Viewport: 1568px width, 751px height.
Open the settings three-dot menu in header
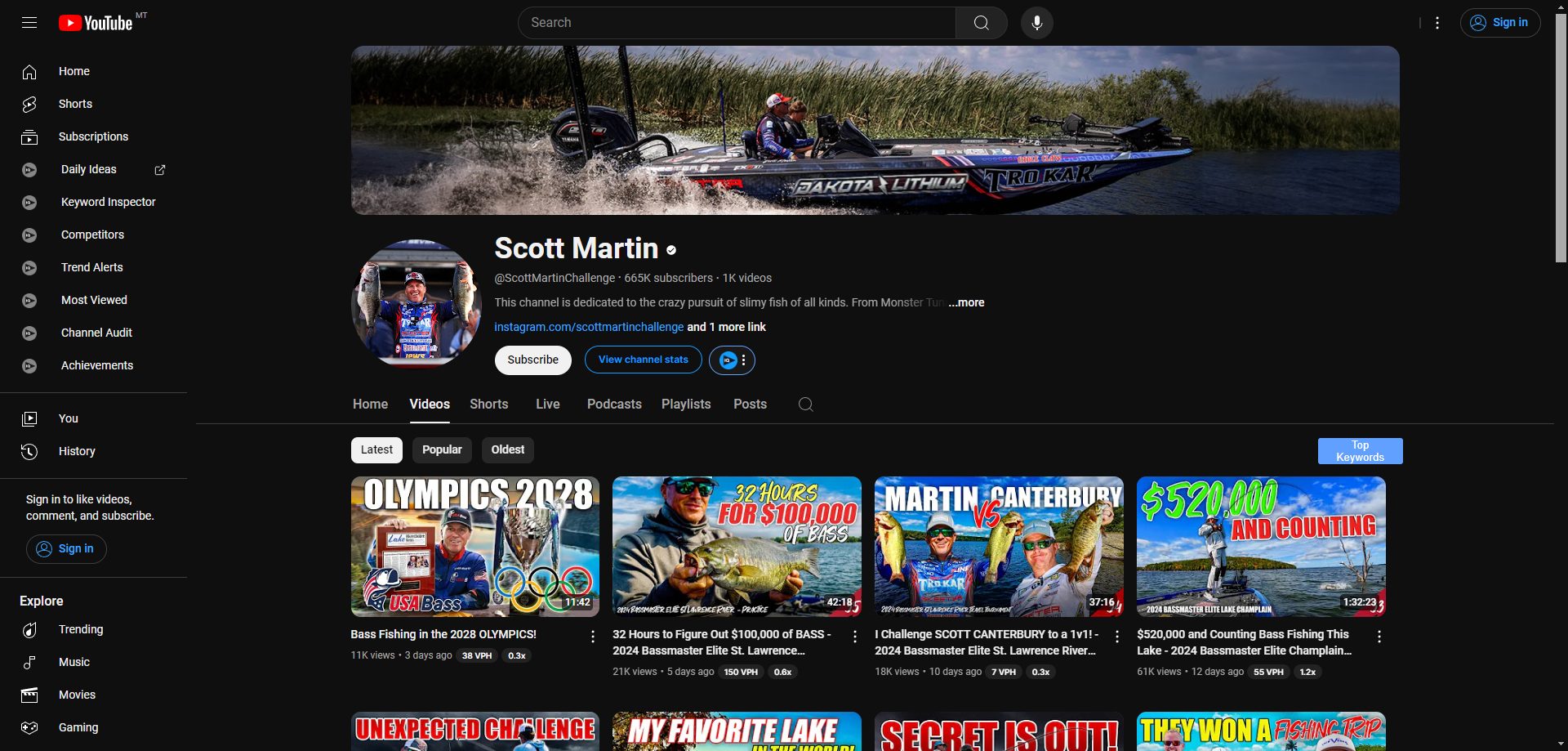point(1437,23)
